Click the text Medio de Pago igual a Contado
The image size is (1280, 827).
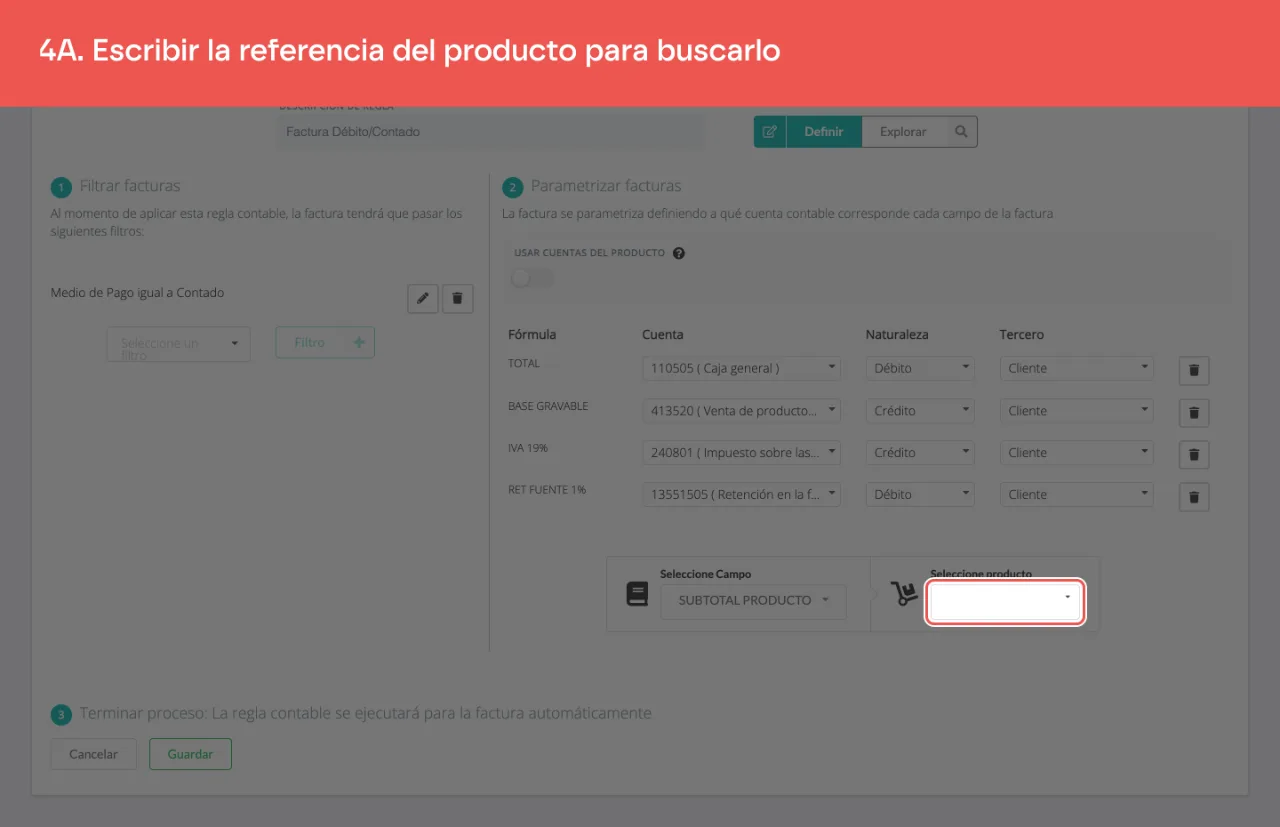coord(137,293)
